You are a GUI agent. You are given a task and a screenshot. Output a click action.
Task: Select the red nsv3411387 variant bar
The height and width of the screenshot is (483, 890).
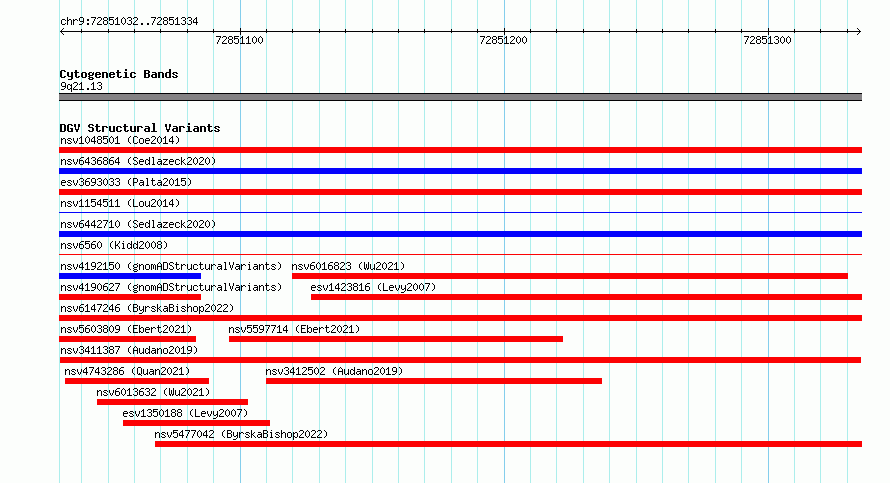pyautogui.click(x=460, y=360)
